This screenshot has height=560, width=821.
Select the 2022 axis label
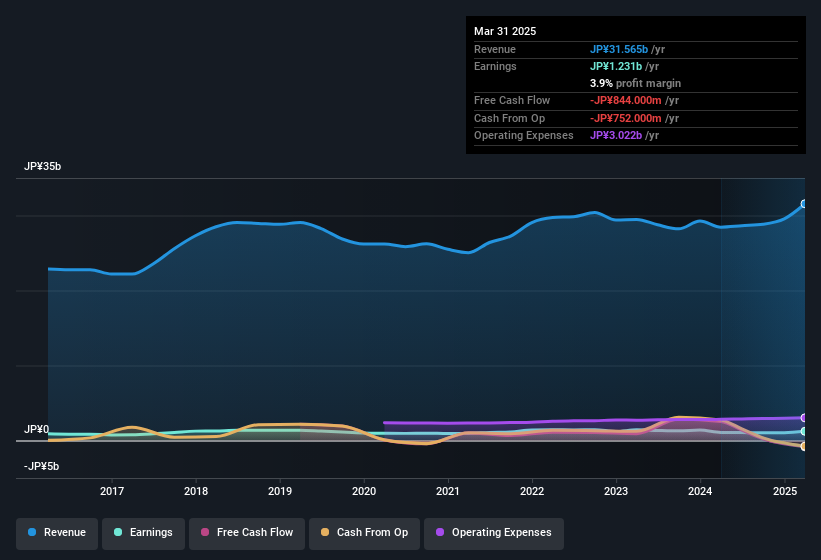click(532, 491)
